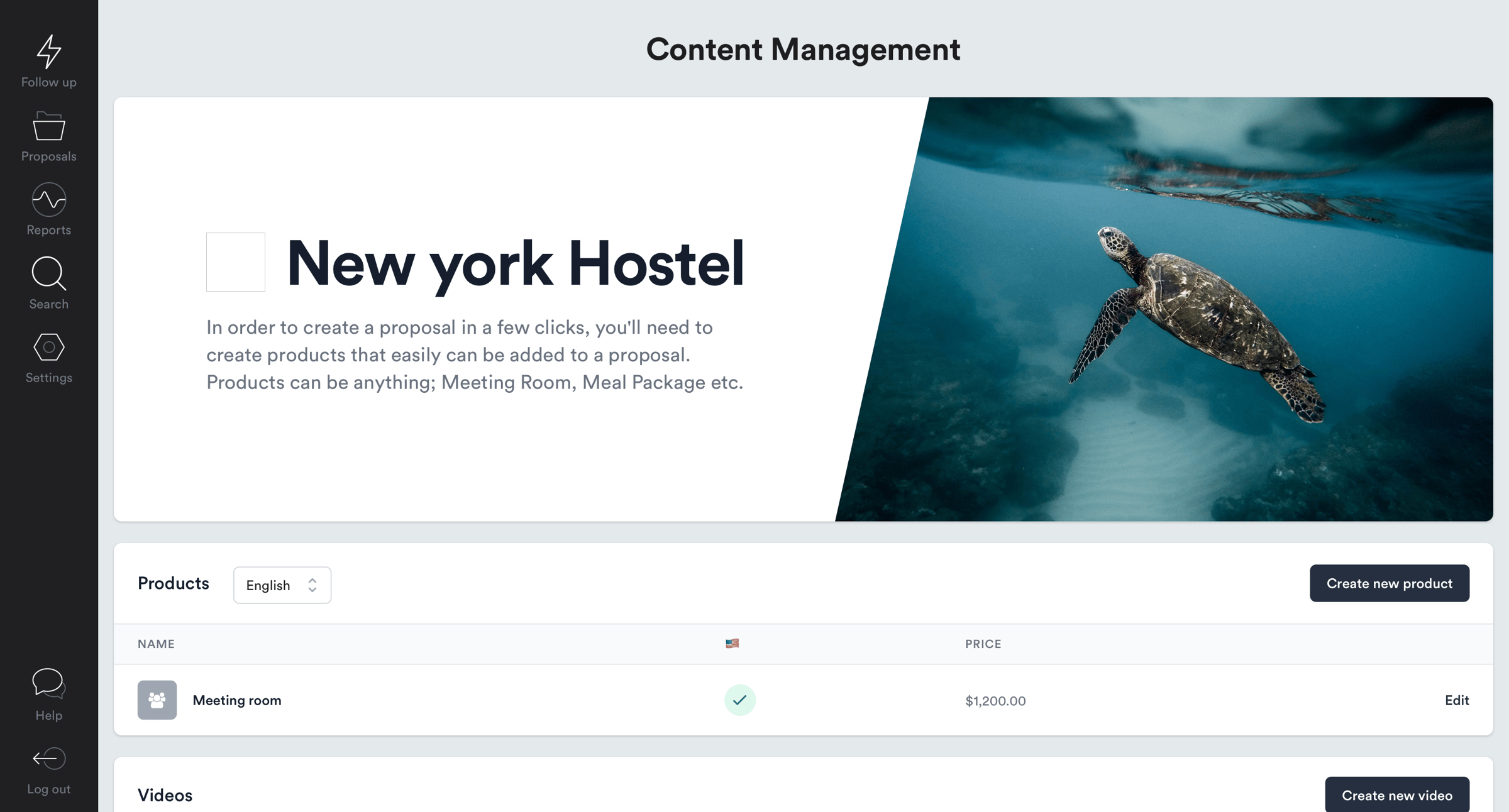Open Follow up via the lightning icon
This screenshot has height=812, width=1509.
point(49,52)
